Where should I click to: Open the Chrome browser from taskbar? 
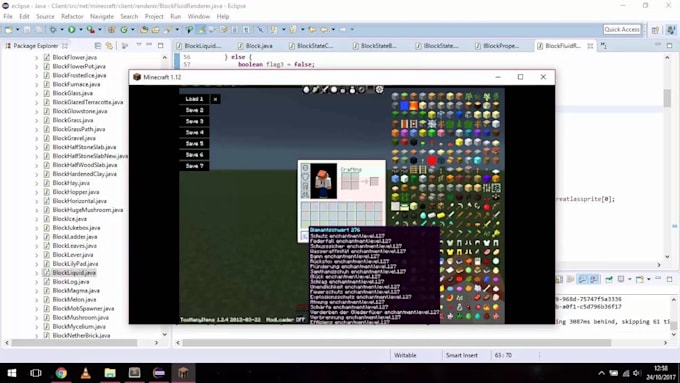click(61, 373)
